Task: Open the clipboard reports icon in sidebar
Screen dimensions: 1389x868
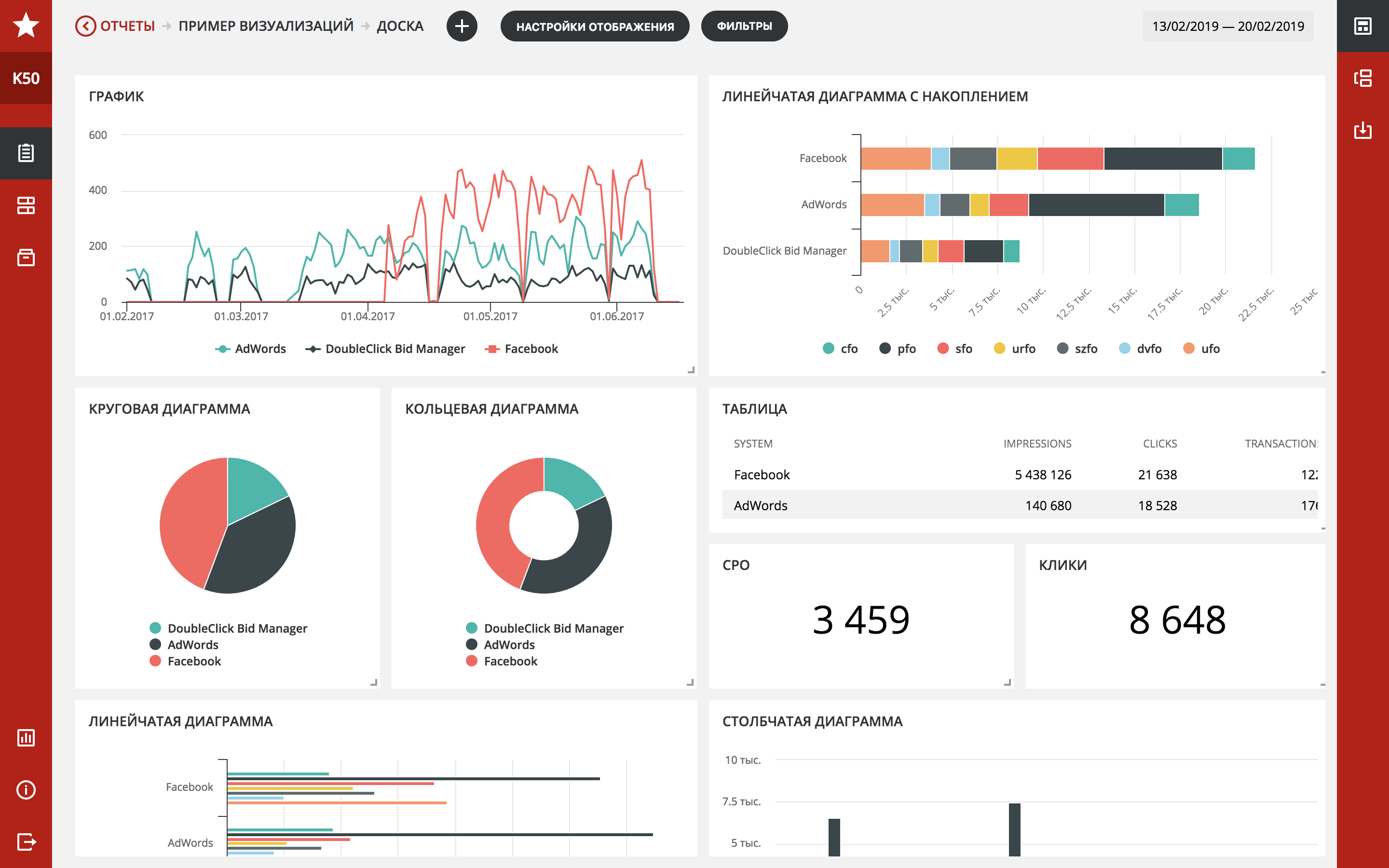Action: (x=26, y=153)
